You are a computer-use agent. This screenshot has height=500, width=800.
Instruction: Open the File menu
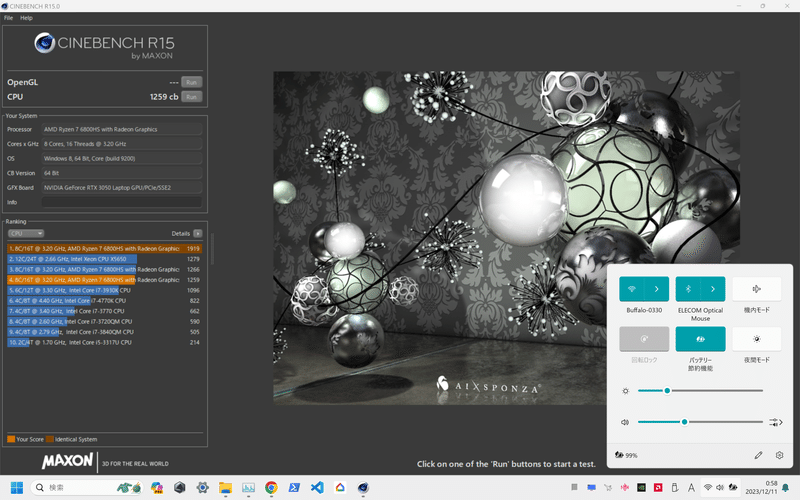pyautogui.click(x=8, y=18)
